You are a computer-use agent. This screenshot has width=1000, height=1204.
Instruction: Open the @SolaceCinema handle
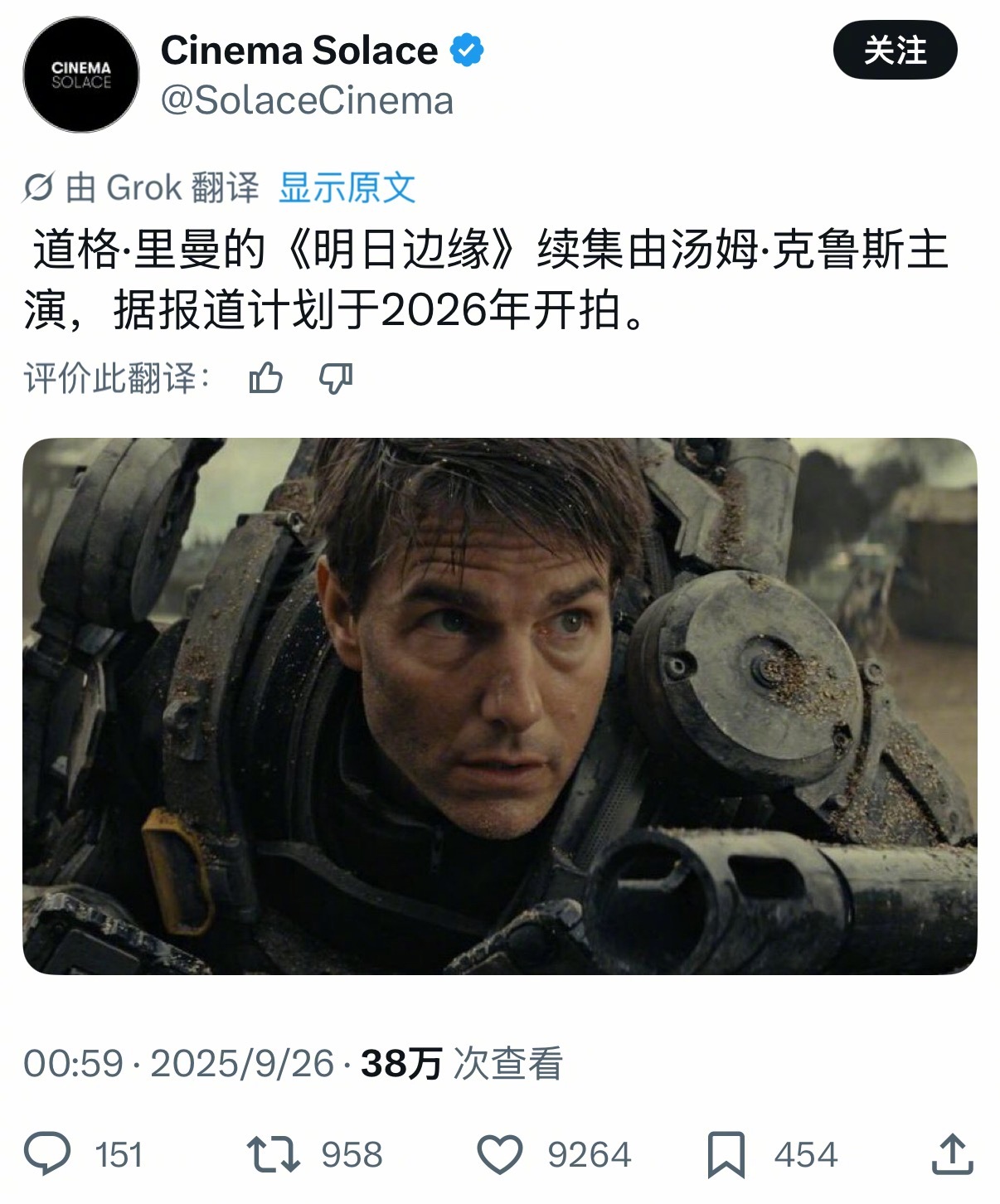pyautogui.click(x=307, y=101)
